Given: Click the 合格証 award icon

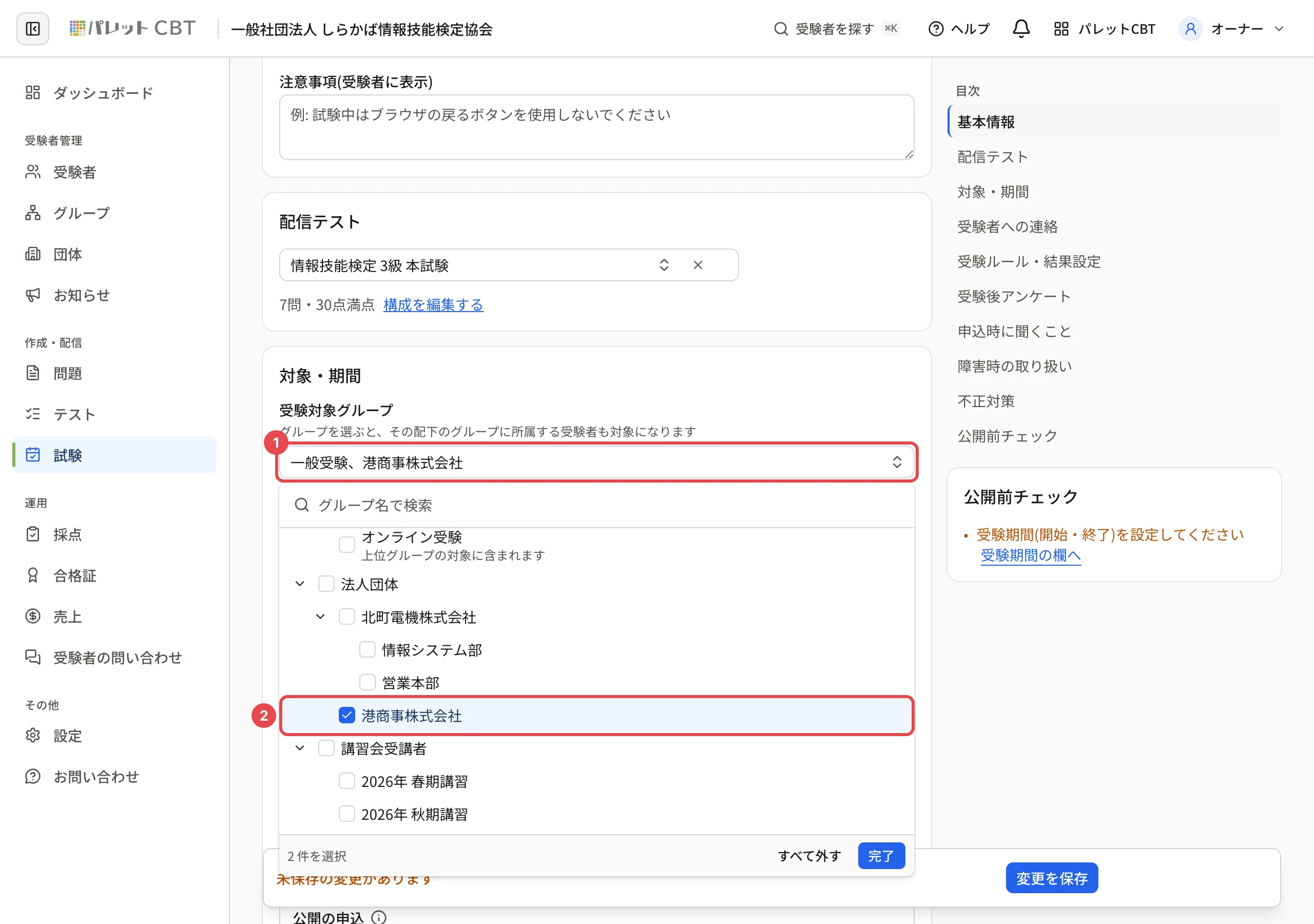Looking at the screenshot, I should point(33,575).
